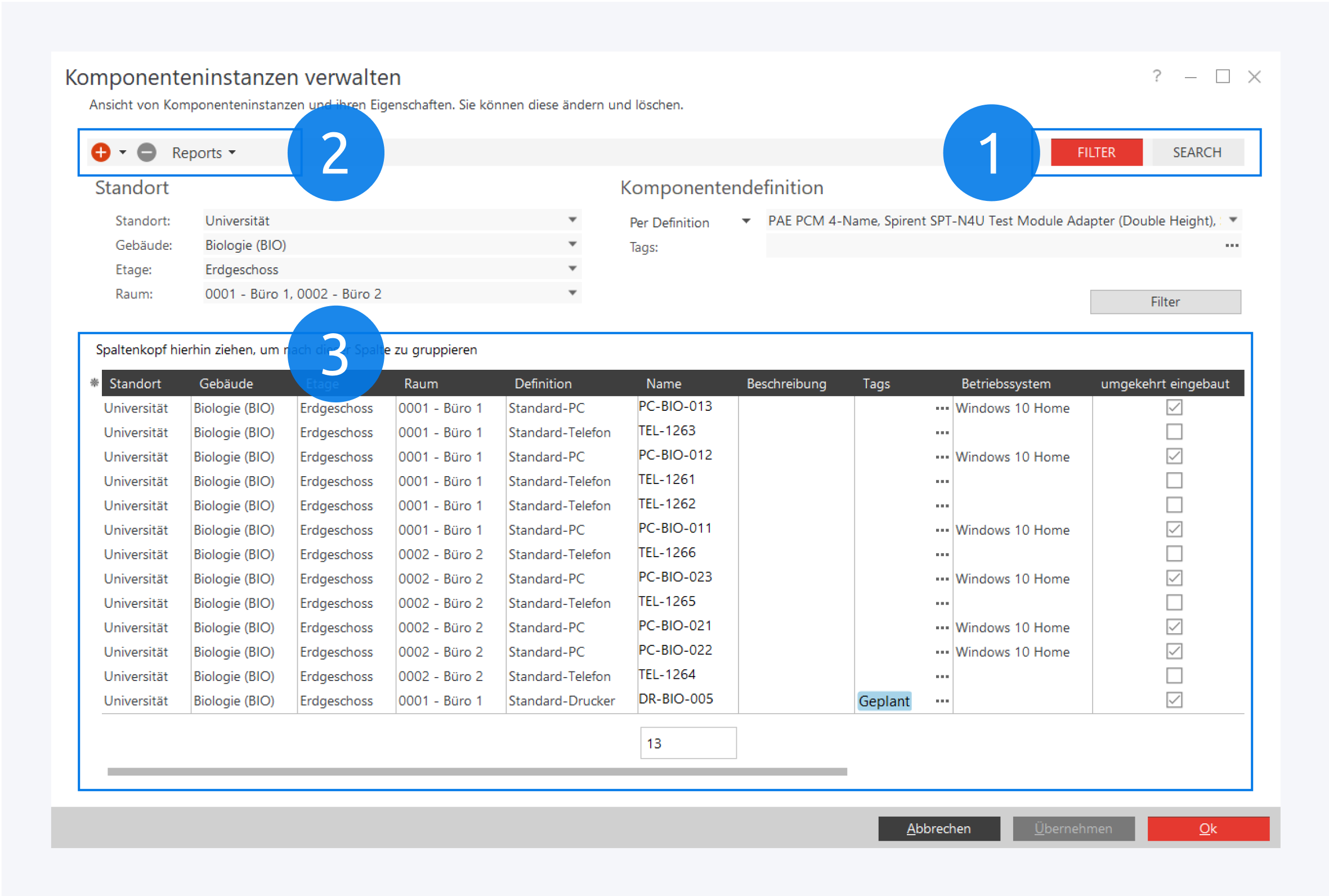Click the star icon beside Standort column header
Screen dimensions: 1329x896
click(x=94, y=383)
